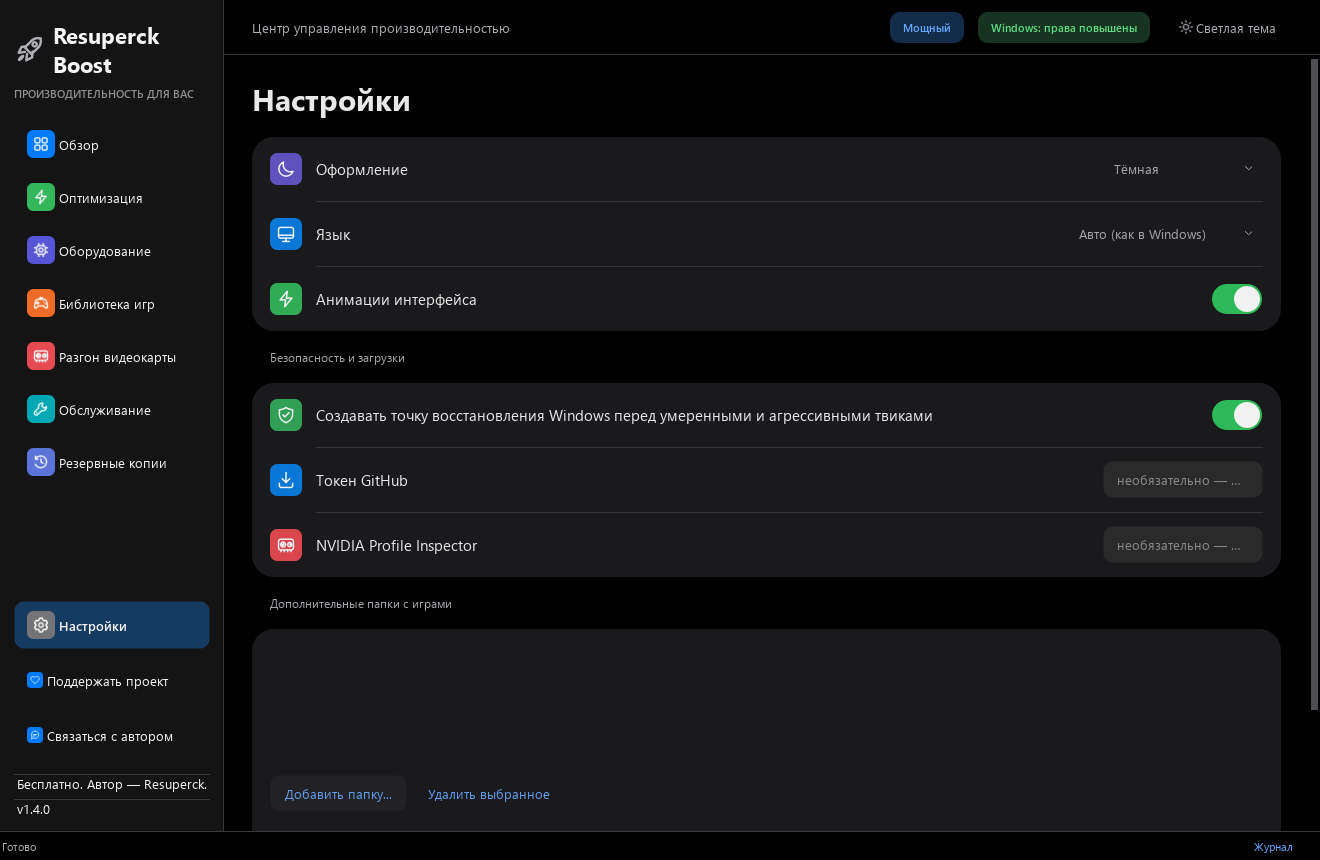Screen dimensions: 1320x860
Task: Select the Обслуживание wrench icon
Action: coord(41,410)
